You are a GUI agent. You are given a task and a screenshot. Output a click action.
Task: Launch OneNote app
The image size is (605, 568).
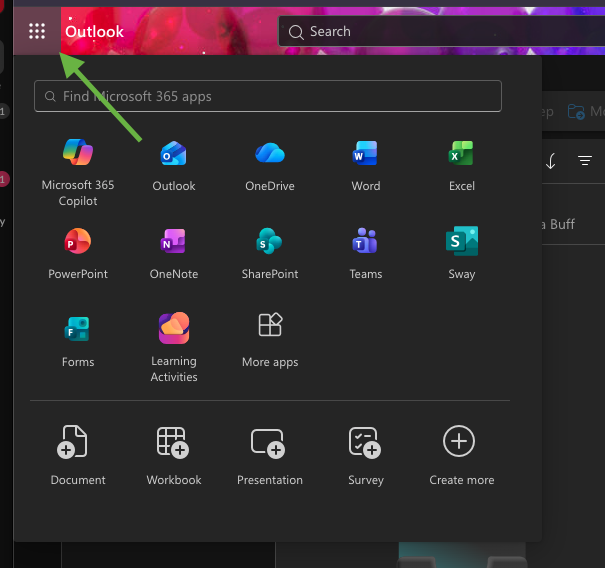[174, 254]
